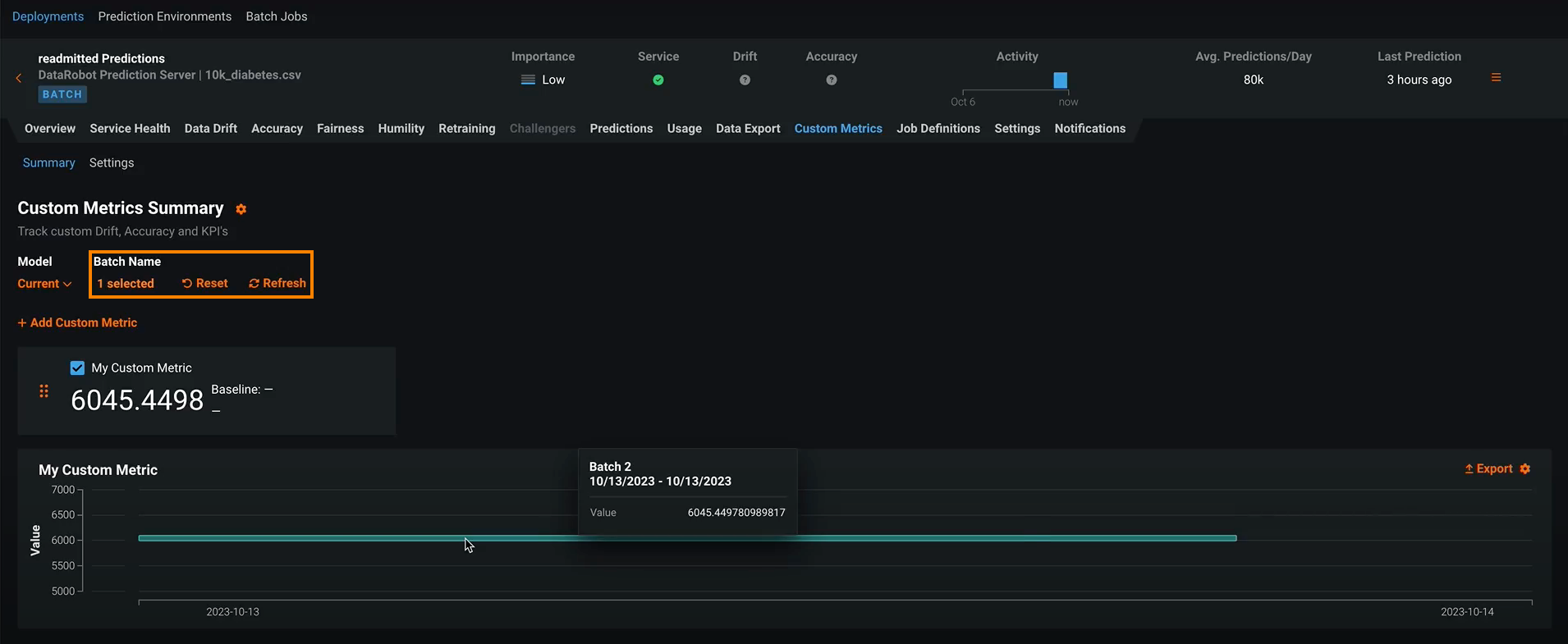Click Add Custom Metric link
The image size is (1568, 644).
tap(78, 323)
